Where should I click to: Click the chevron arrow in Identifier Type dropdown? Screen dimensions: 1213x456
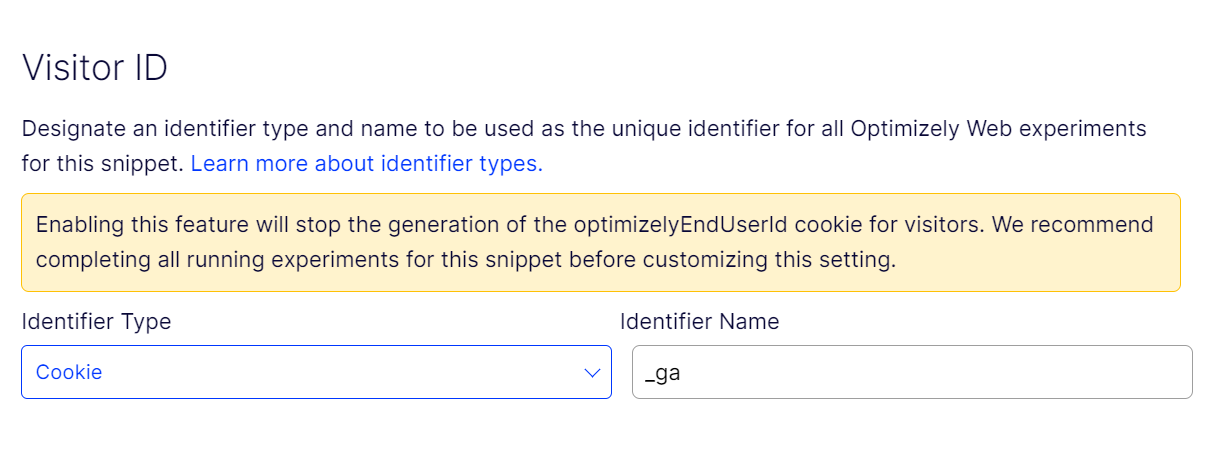(x=591, y=373)
